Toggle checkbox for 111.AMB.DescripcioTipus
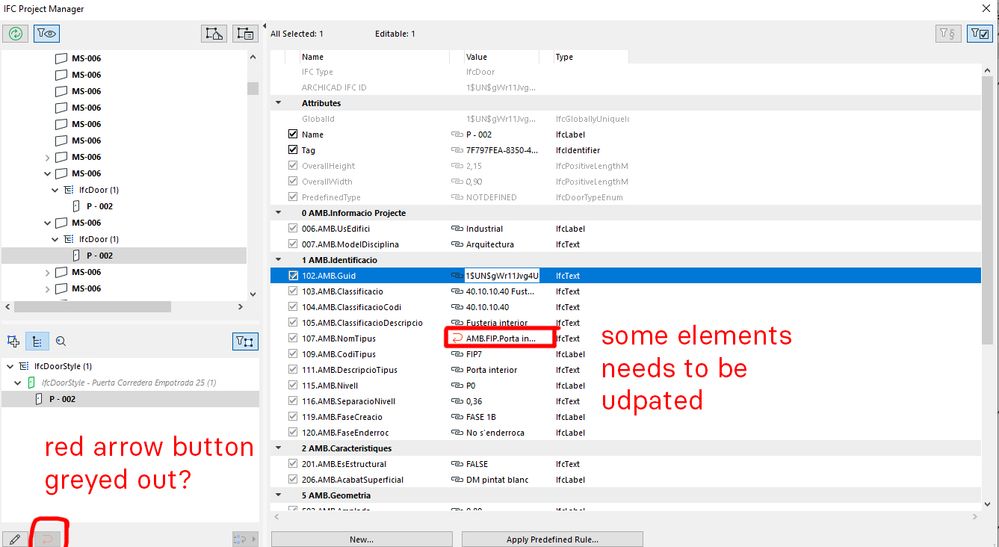 click(292, 370)
